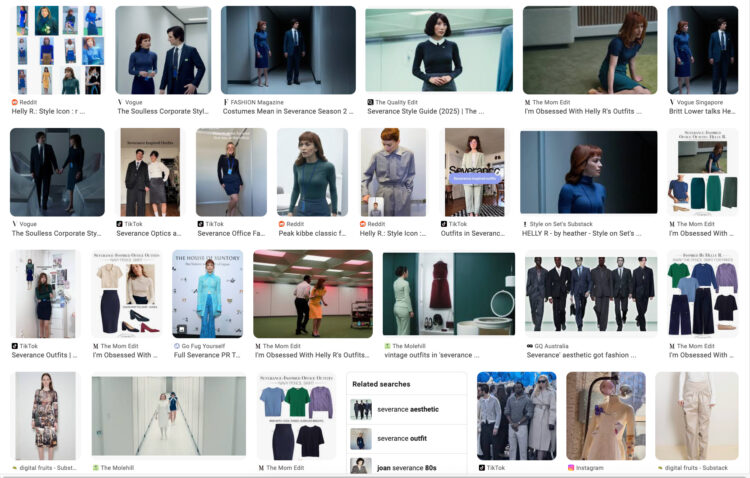Viewport: 750px width, 478px height.
Task: Open the Go Fug Yourself blue dress image
Action: coord(207,293)
